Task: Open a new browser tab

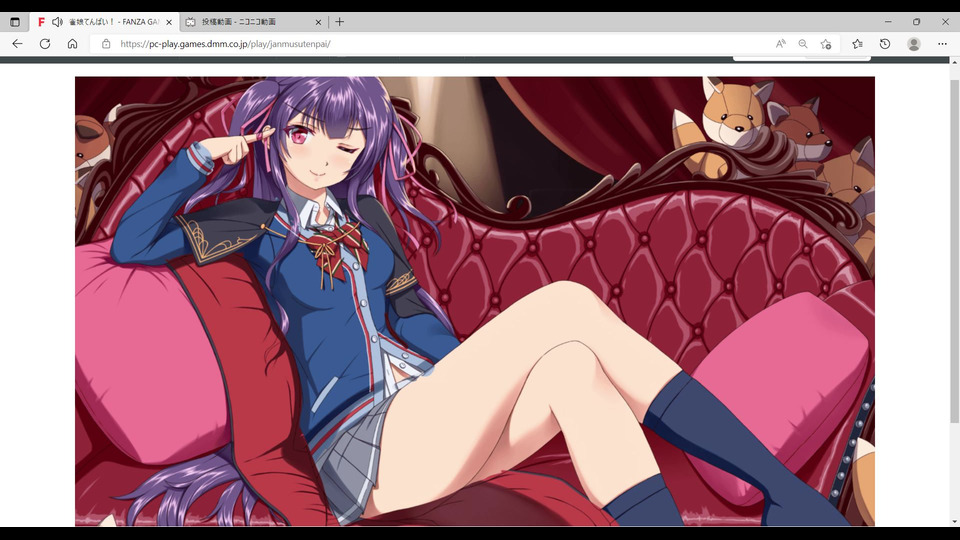Action: coord(340,22)
